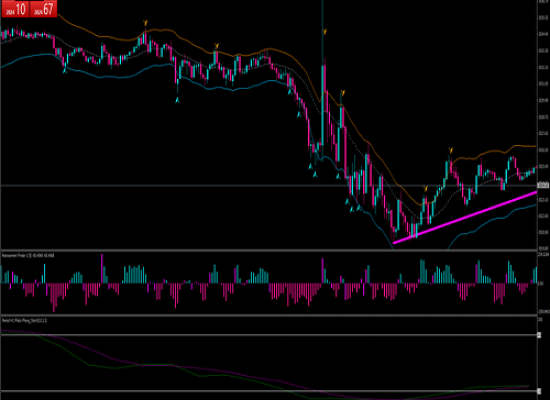Click the divider between histogram and oscillator panes

[x=269, y=315]
